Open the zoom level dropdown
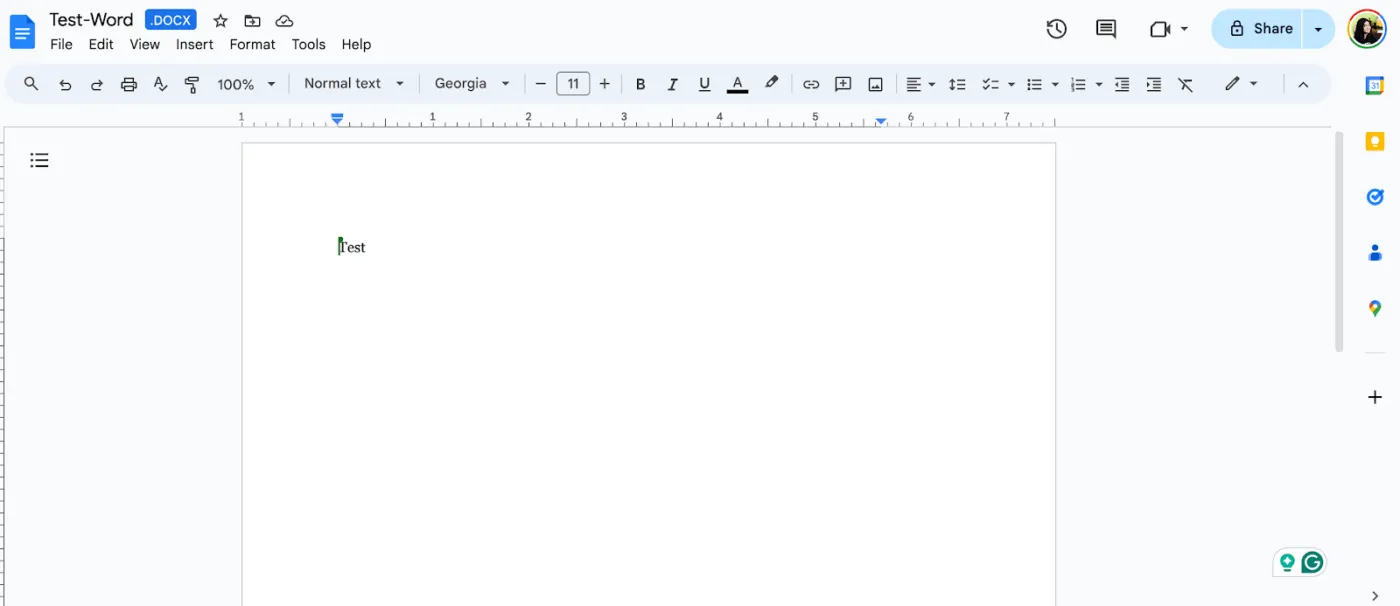1400x606 pixels. (x=244, y=84)
